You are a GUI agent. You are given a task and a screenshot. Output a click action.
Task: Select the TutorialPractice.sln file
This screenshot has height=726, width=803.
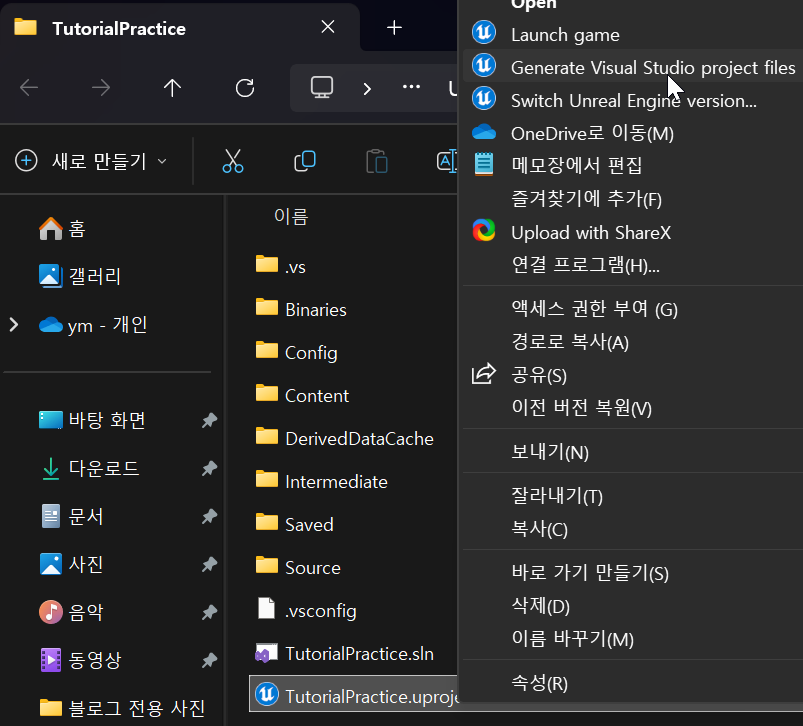345,653
